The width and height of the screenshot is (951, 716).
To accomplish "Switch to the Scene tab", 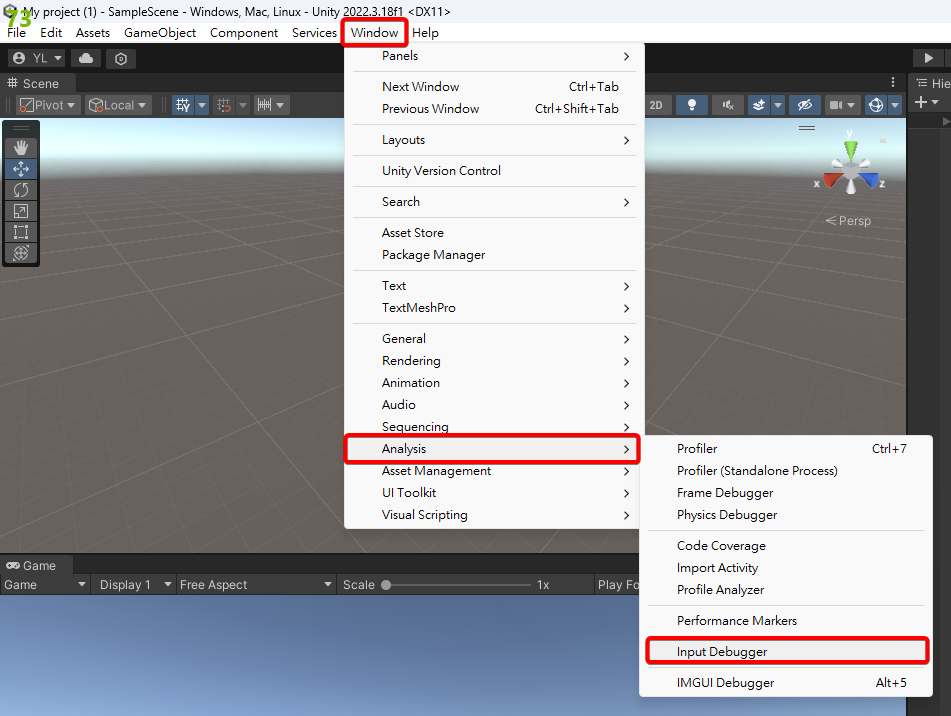I will (x=36, y=83).
